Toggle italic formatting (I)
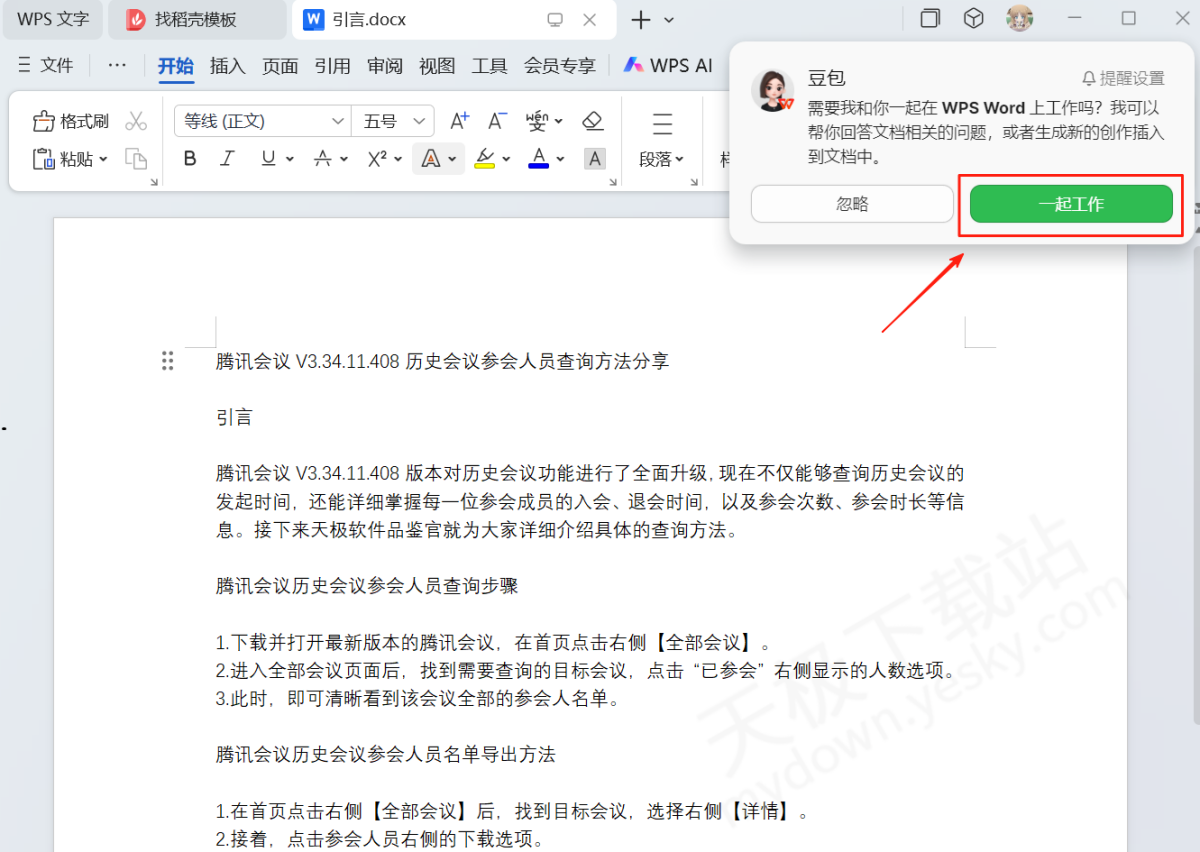 pos(227,158)
